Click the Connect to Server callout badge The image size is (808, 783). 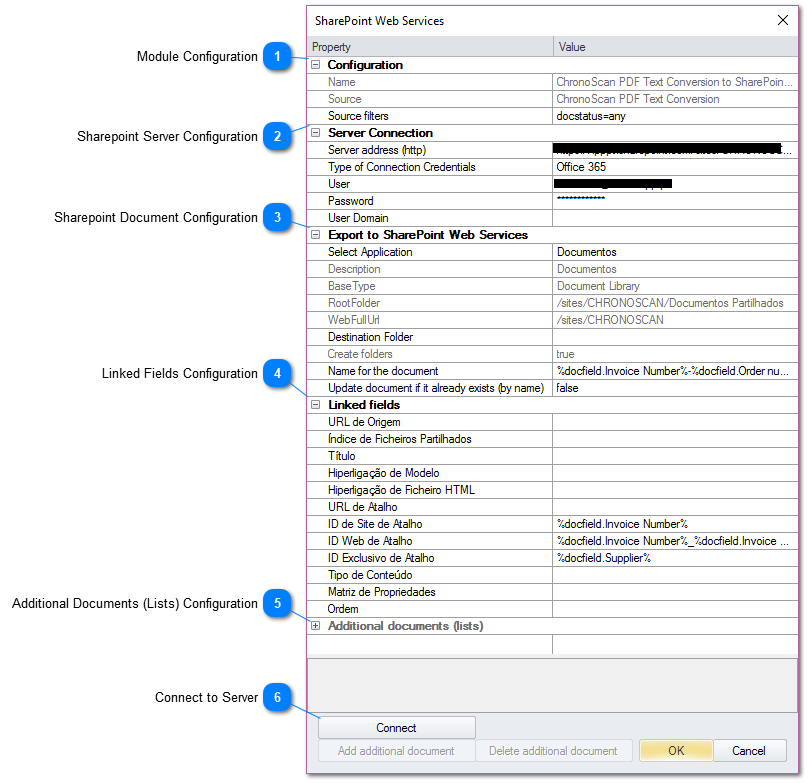(277, 697)
